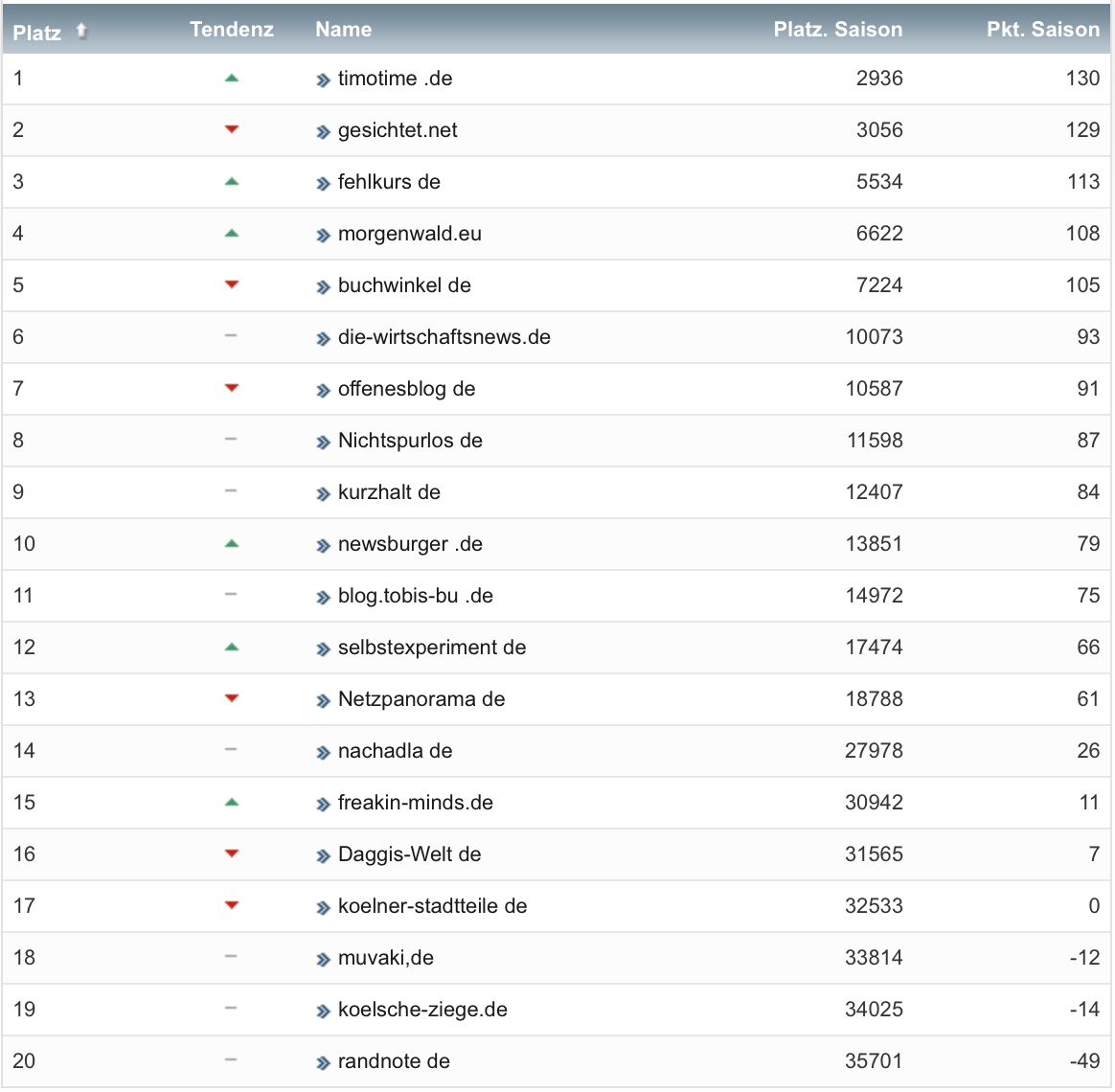
Task: Click green up-trend arrow for newsburger .de
Action: (x=231, y=544)
